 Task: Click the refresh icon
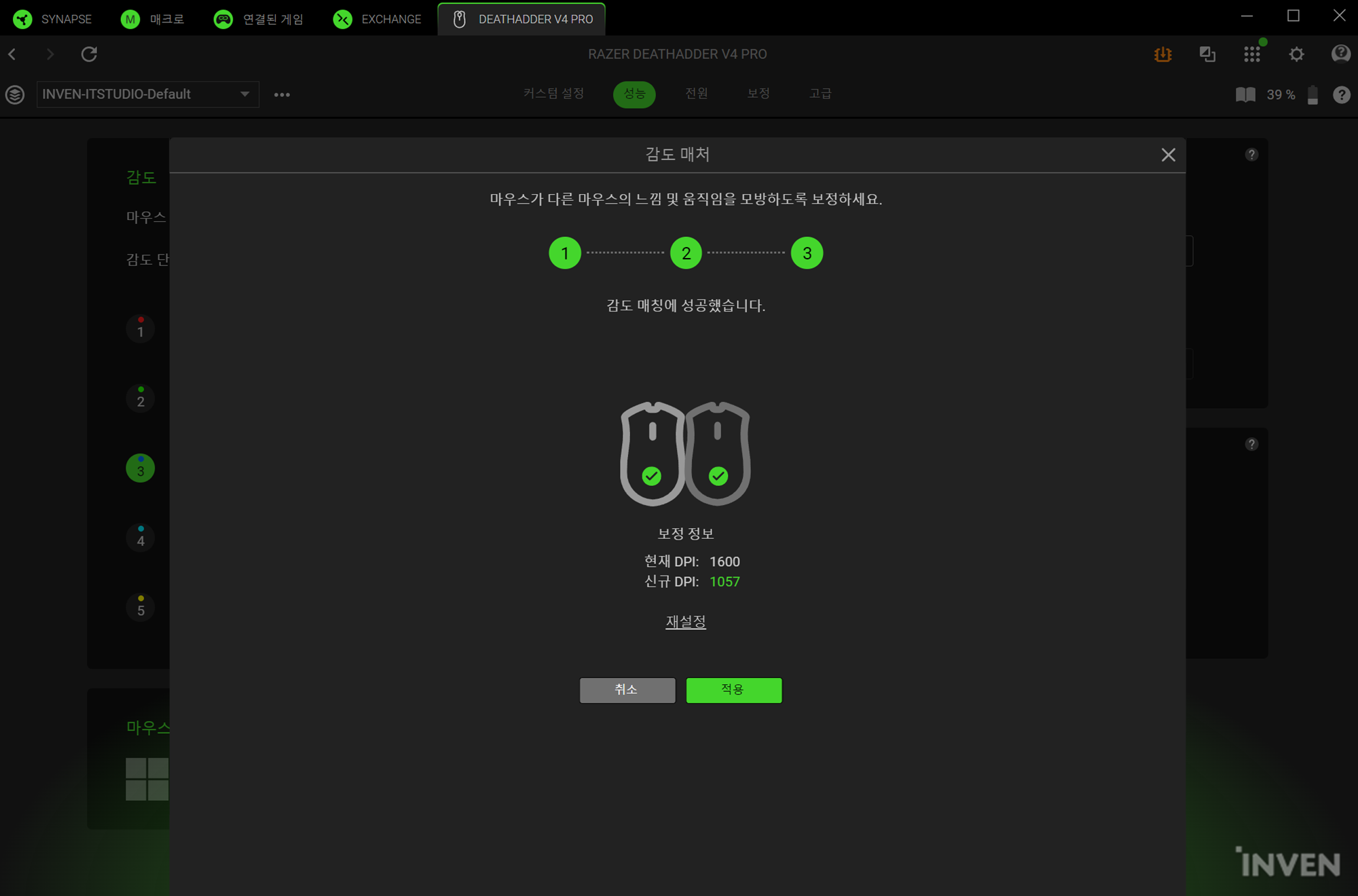tap(89, 54)
